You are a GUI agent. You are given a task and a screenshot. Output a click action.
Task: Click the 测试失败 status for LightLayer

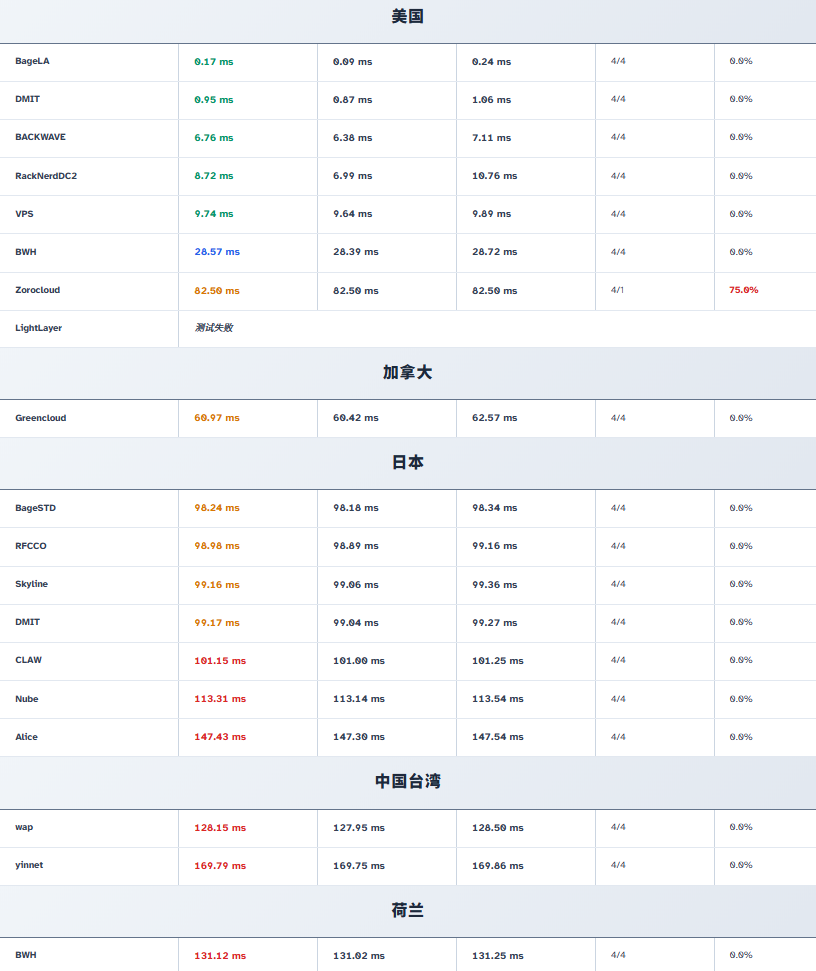[x=213, y=328]
